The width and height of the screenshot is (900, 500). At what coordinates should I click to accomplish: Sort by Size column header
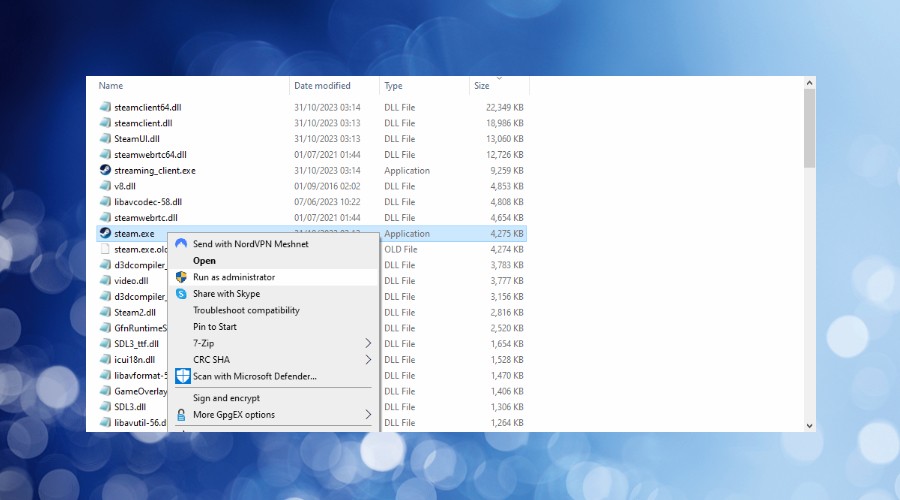[482, 86]
